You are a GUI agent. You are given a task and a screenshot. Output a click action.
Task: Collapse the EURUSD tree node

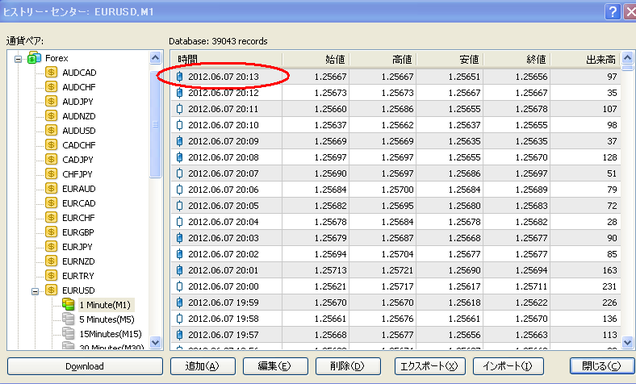tap(35, 291)
